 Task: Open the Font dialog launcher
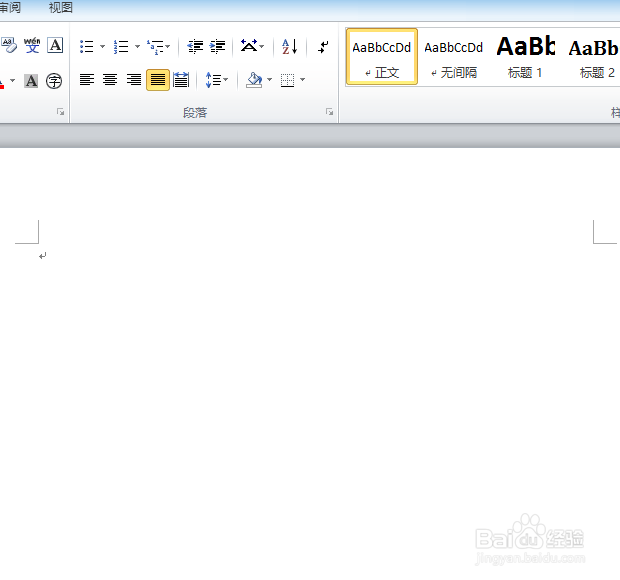[x=60, y=112]
